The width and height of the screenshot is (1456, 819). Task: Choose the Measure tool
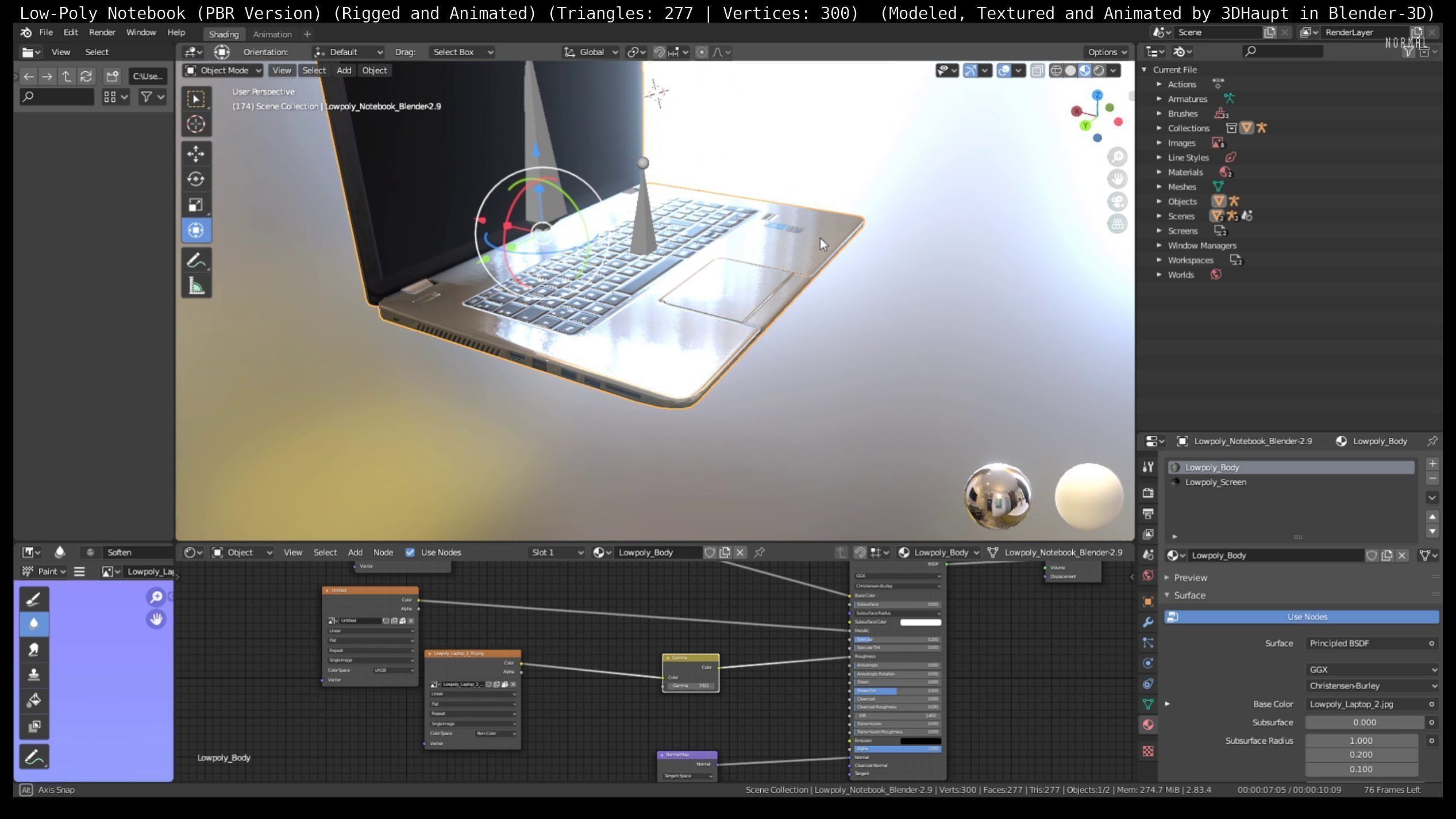pyautogui.click(x=196, y=286)
